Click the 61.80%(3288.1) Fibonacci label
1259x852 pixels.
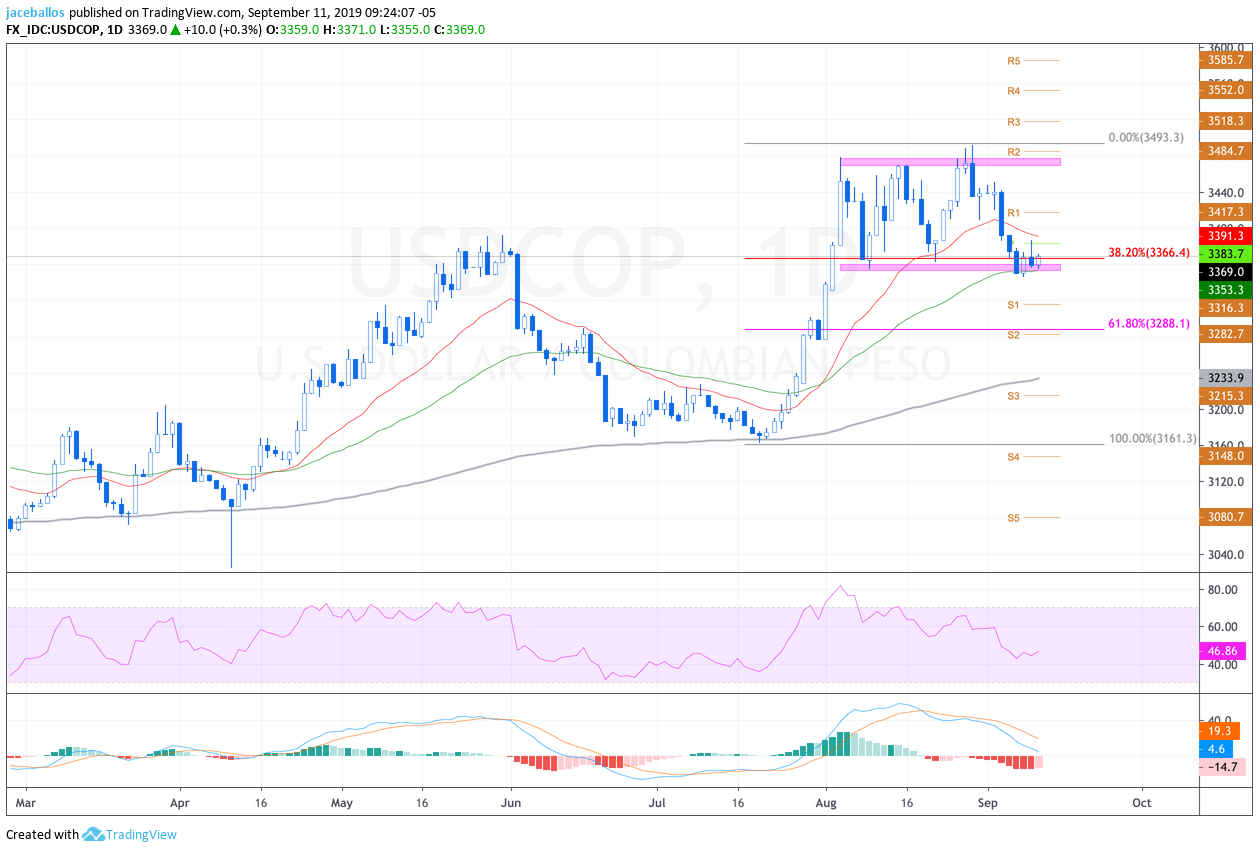point(1149,324)
